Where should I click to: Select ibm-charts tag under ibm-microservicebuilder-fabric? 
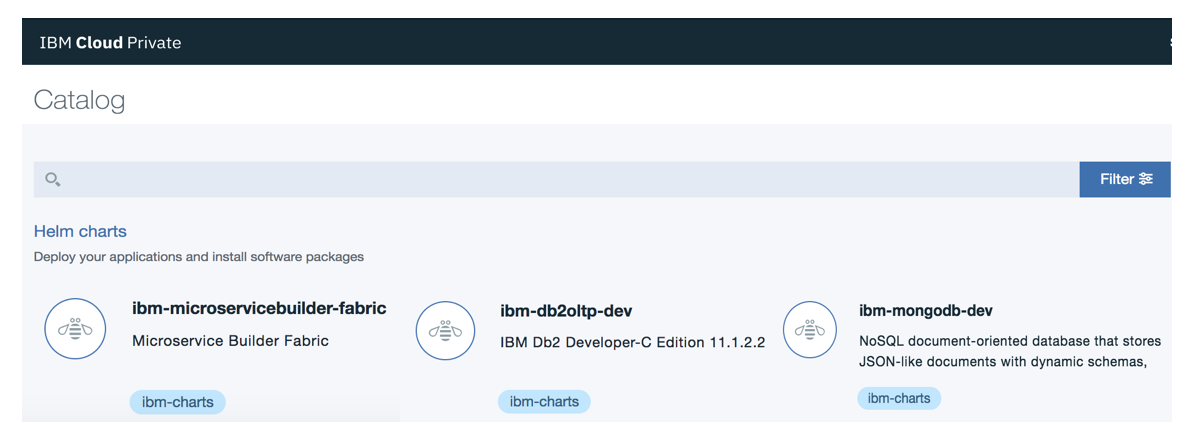pyautogui.click(x=177, y=402)
